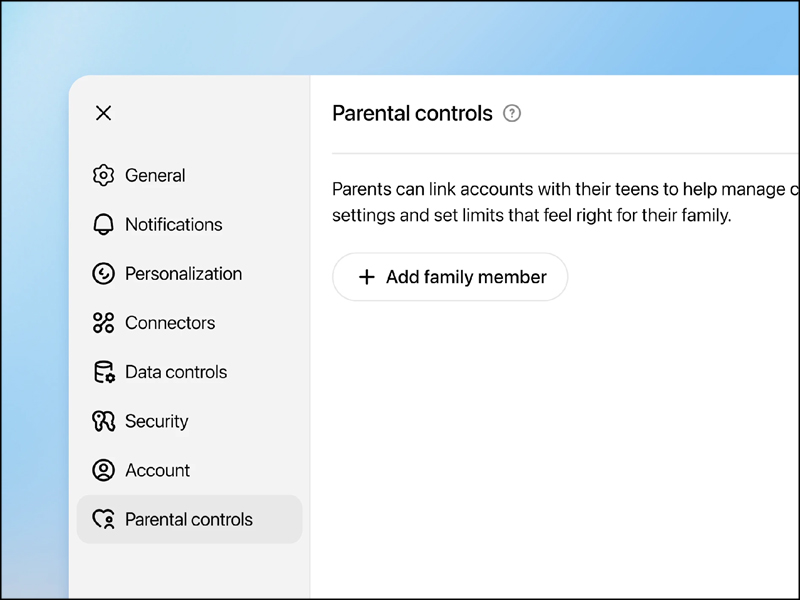Open the Data controls section
800x600 pixels.
[x=176, y=372]
